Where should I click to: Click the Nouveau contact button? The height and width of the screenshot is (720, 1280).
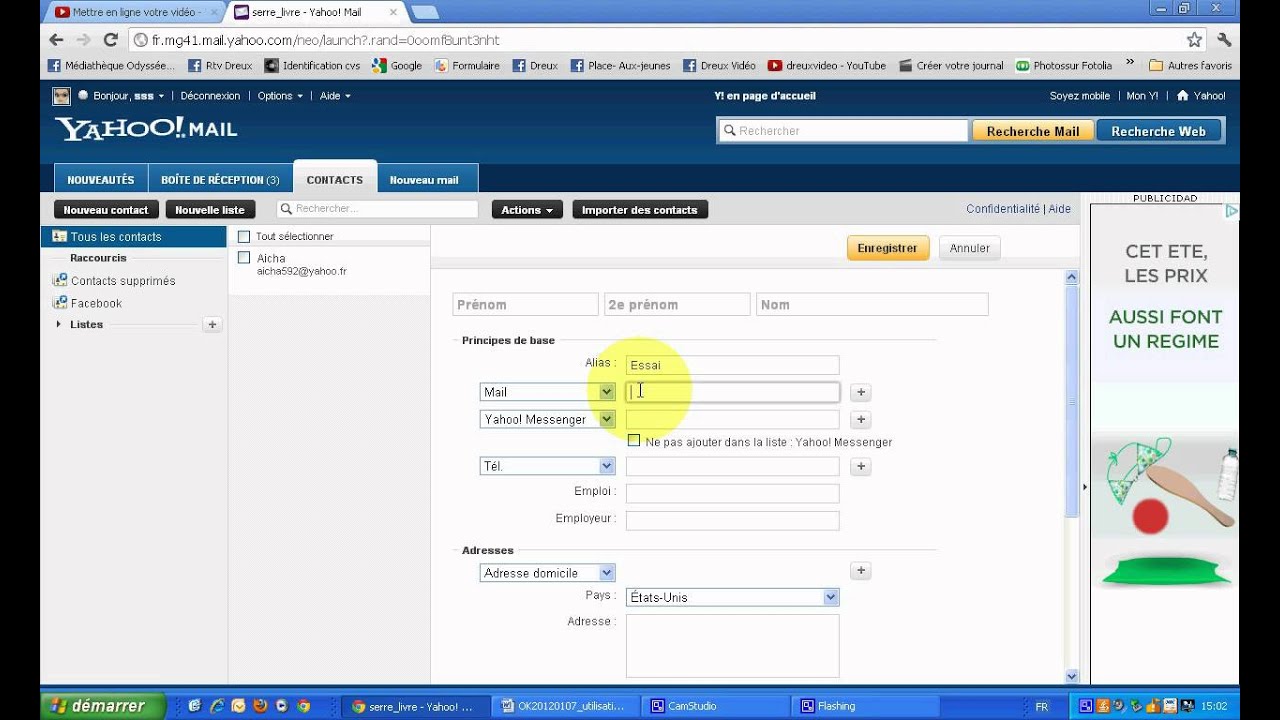coord(106,210)
